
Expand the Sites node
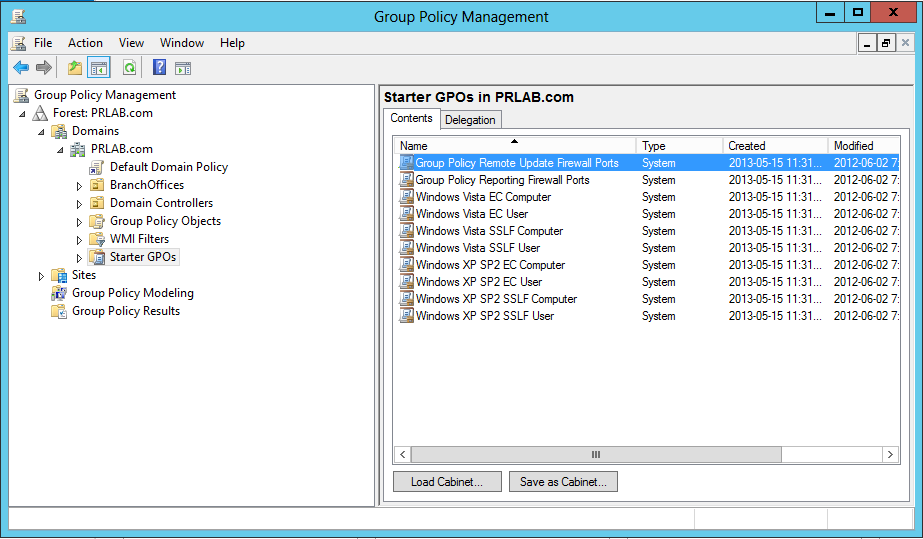(x=41, y=276)
